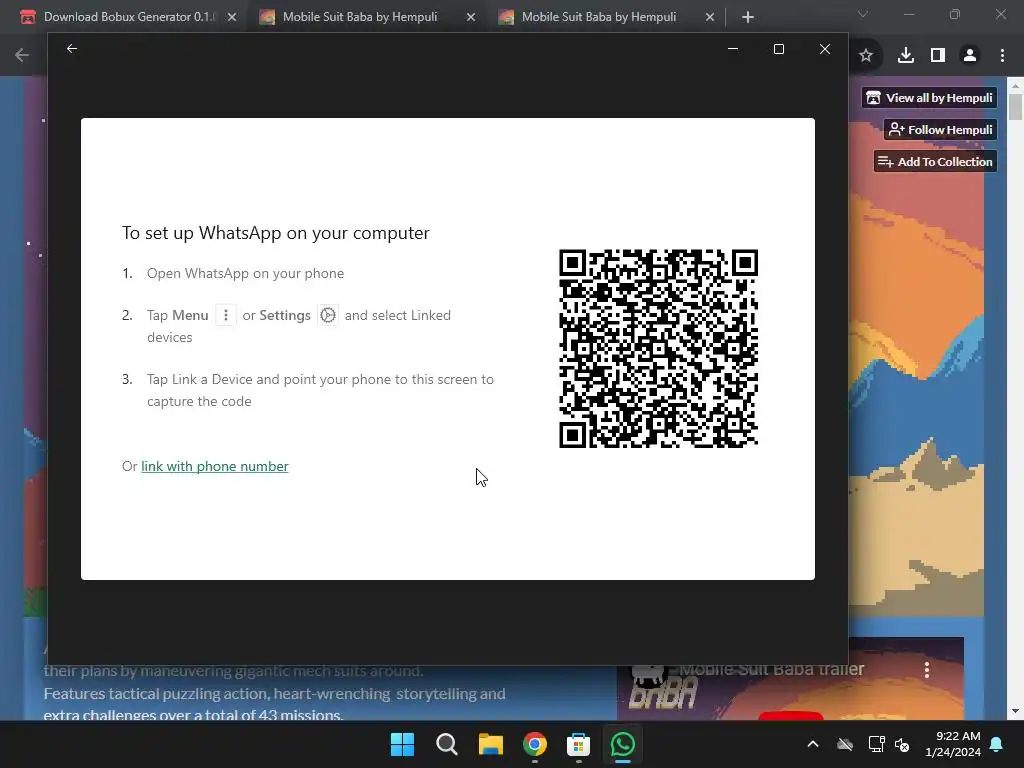The height and width of the screenshot is (768, 1024).
Task: Toggle Chrome side panel icon
Action: pyautogui.click(x=938, y=56)
